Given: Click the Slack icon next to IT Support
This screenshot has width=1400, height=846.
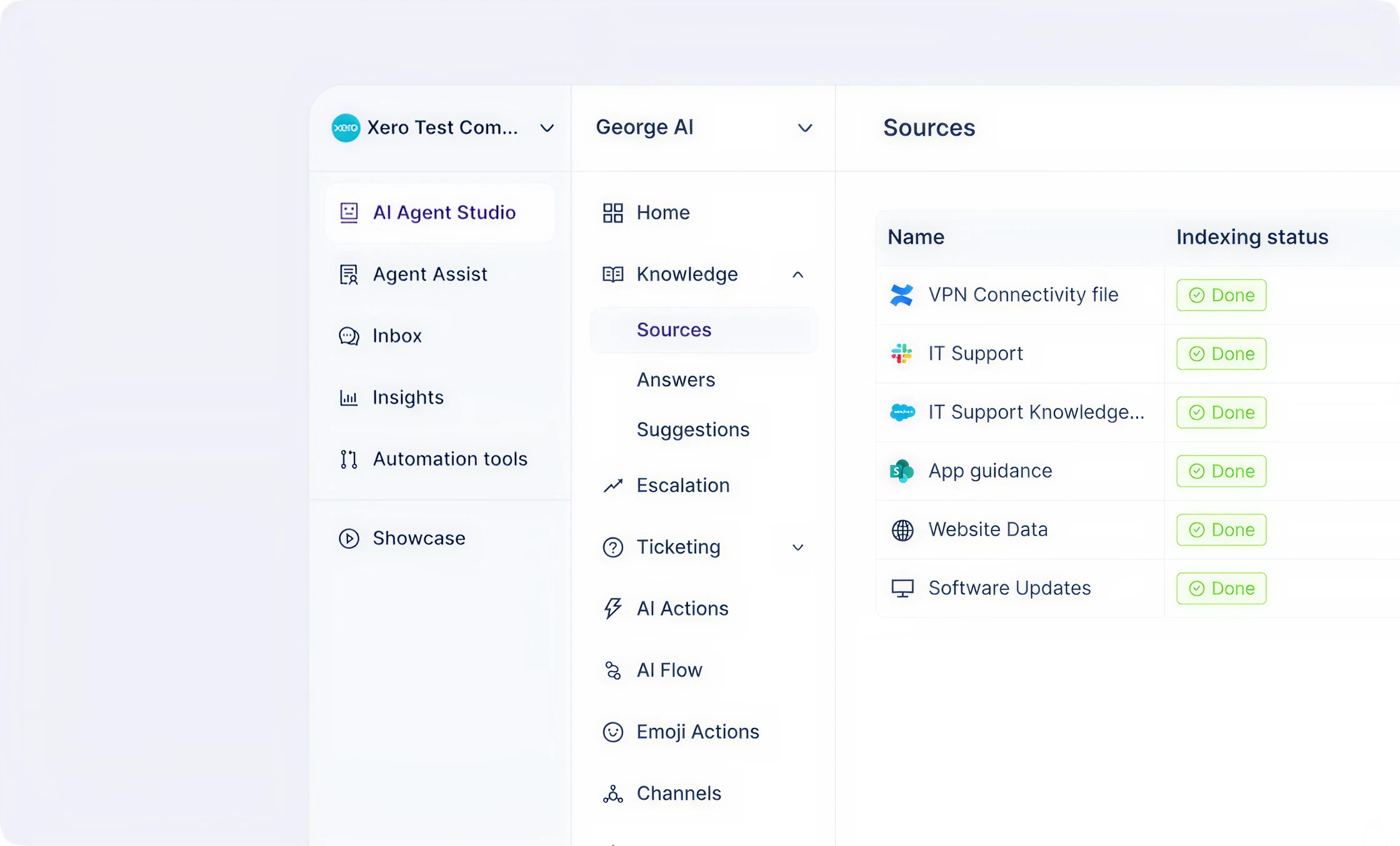Looking at the screenshot, I should click(x=901, y=354).
